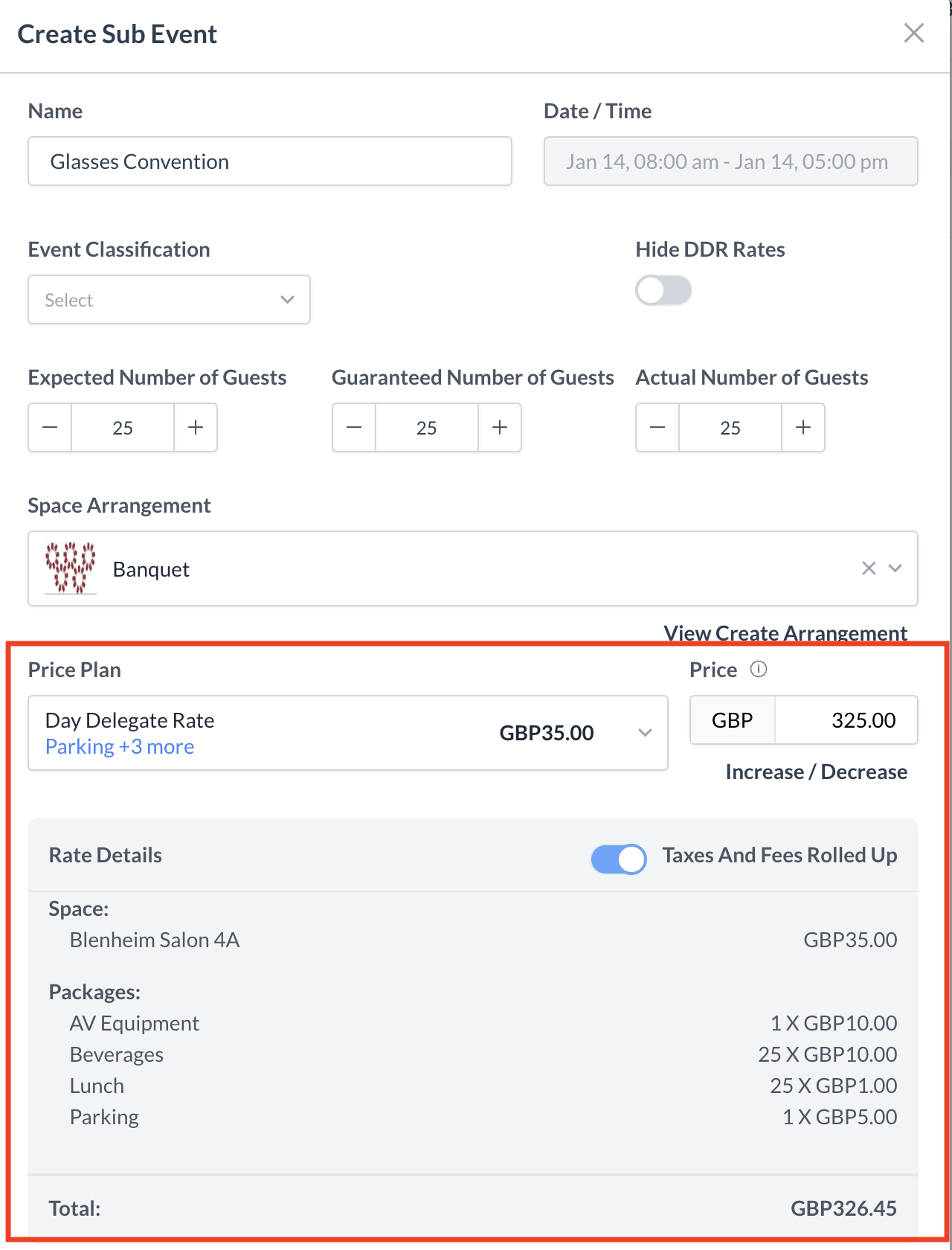Screen dimensions: 952x1250
Task: Disable Taxes And Fees Rolled Up
Action: pyautogui.click(x=619, y=859)
